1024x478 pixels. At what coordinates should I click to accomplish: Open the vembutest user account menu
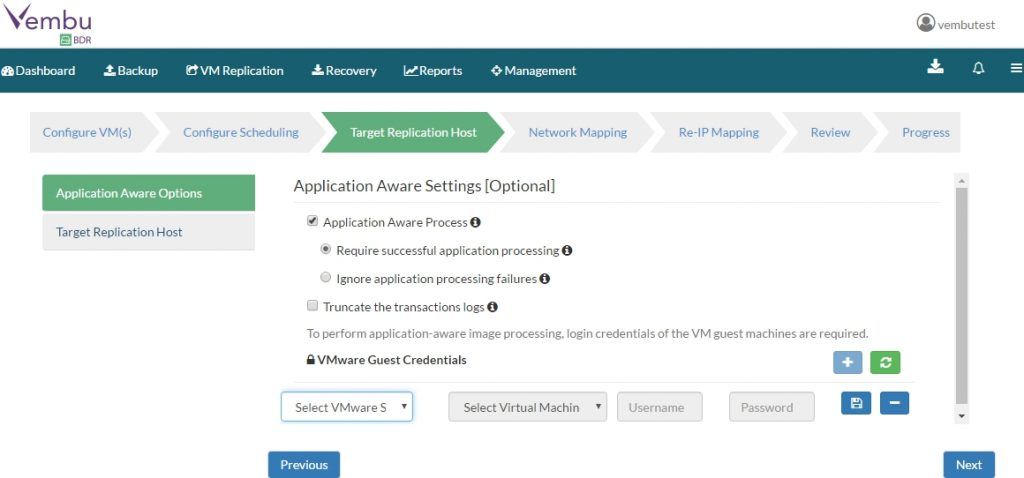point(955,24)
